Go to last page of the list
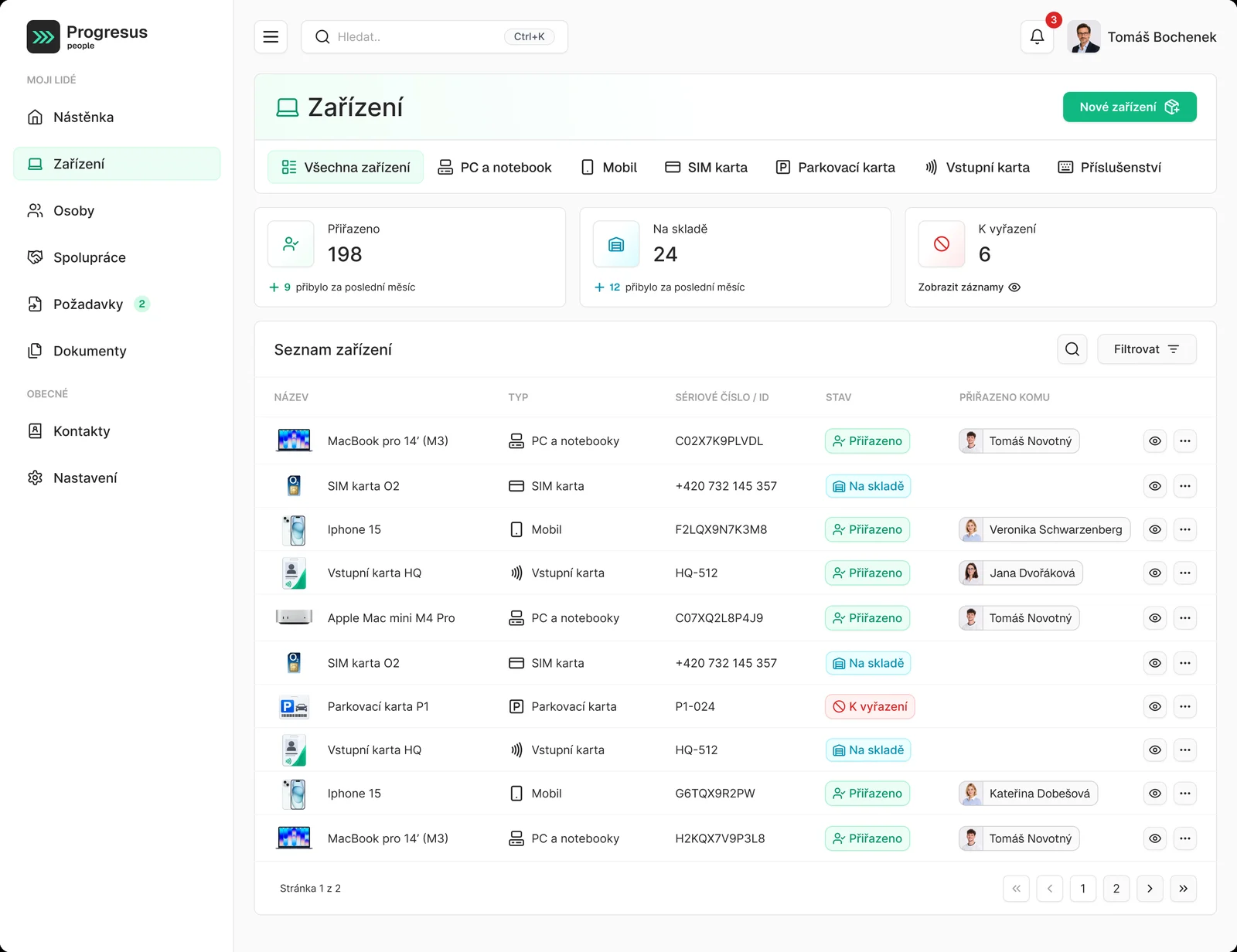This screenshot has width=1237, height=952. coord(1184,889)
